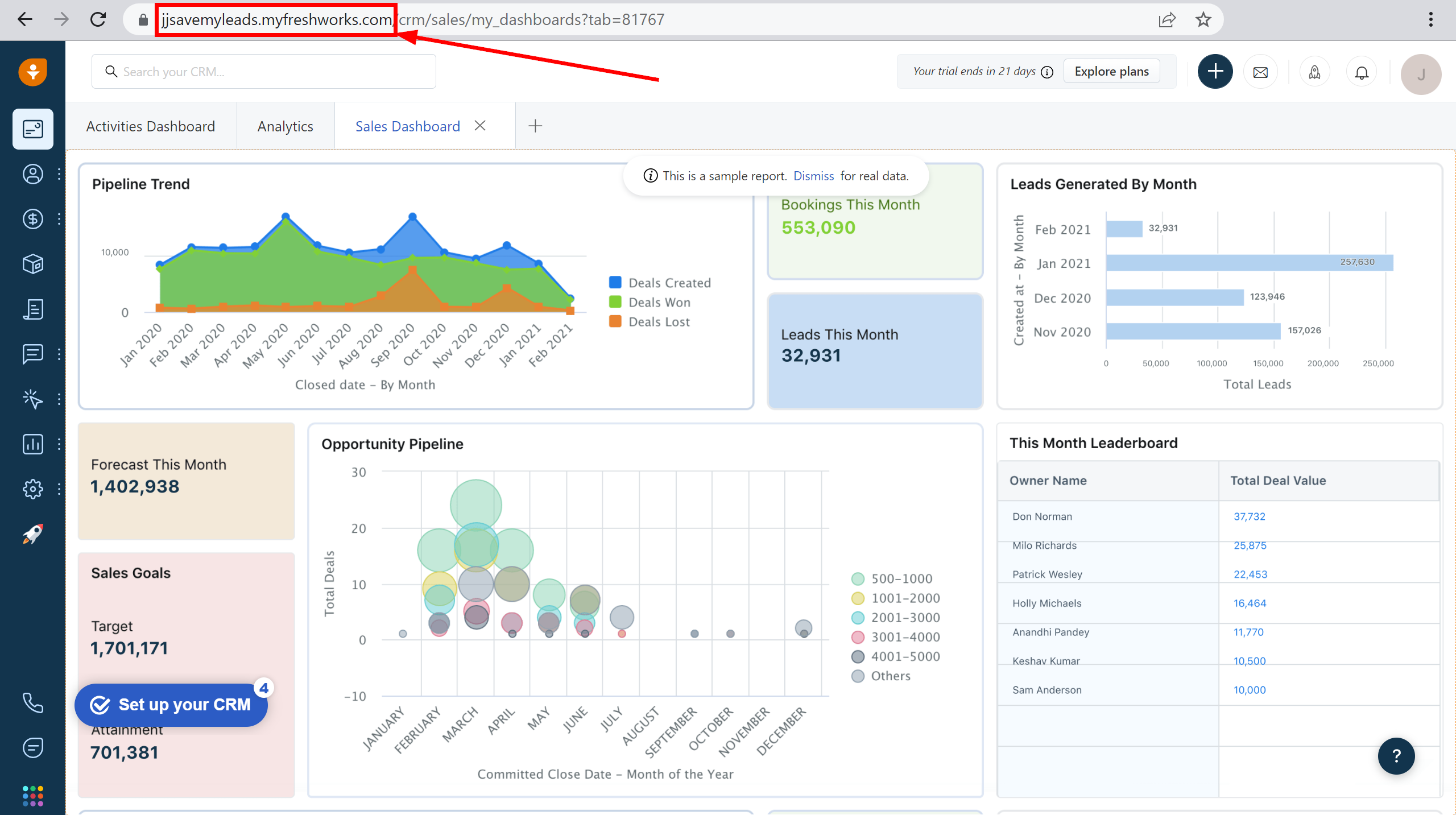Expand Deals submenu dots

pos(59,219)
